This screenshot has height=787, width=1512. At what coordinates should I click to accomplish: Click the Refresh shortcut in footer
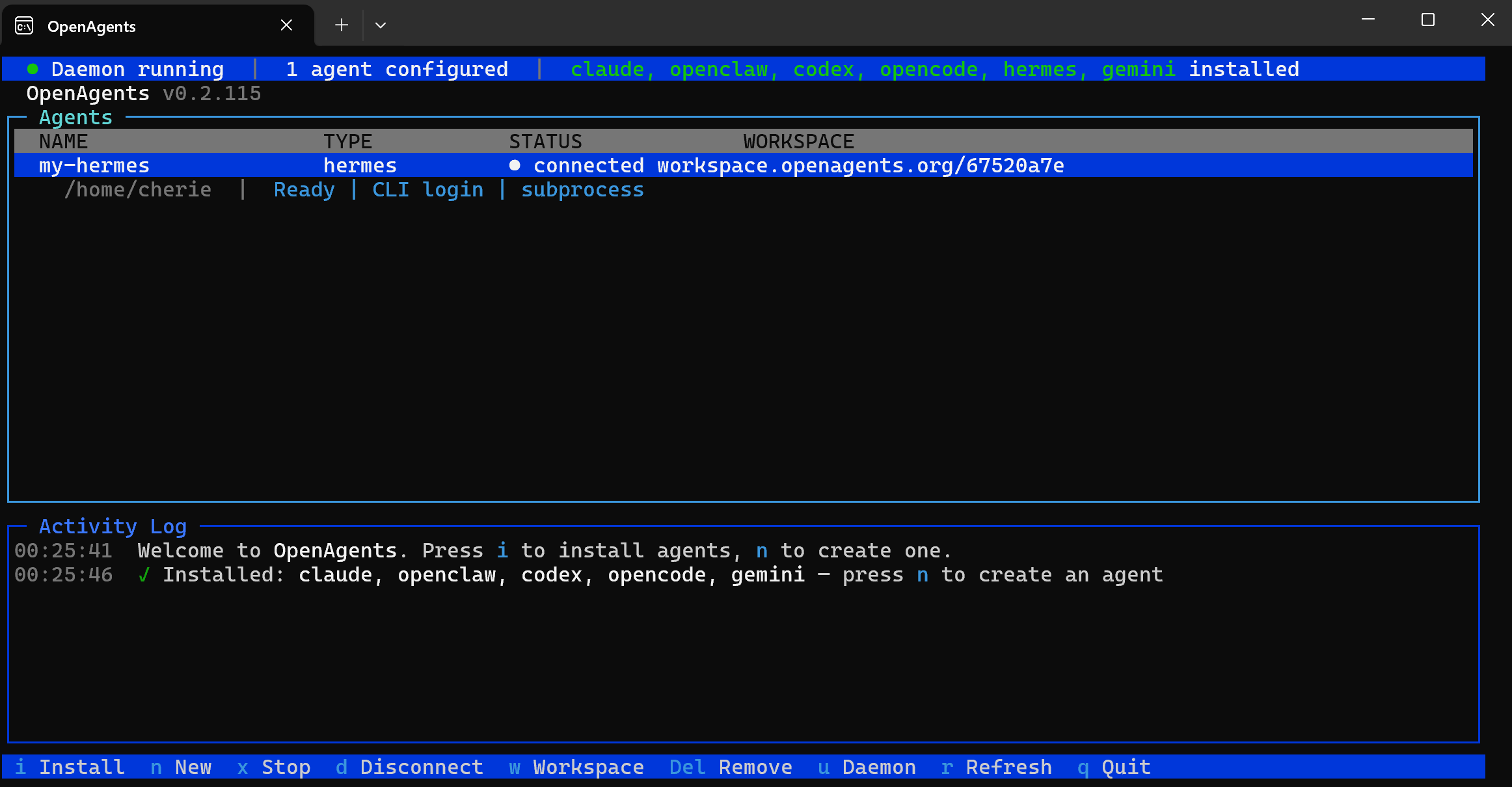(x=997, y=767)
